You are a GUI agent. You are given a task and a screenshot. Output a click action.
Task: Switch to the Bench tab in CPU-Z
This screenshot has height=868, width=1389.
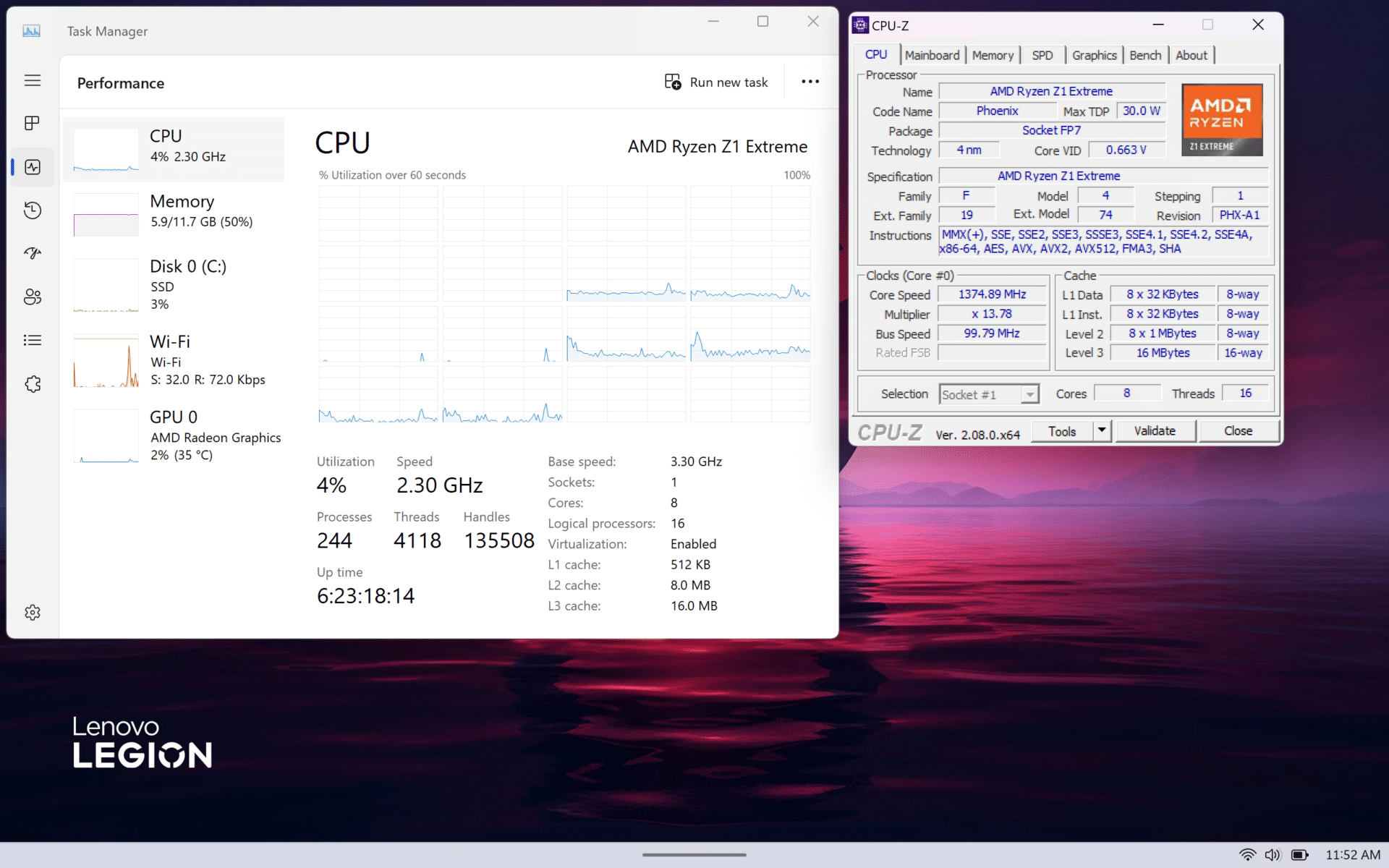(x=1145, y=56)
